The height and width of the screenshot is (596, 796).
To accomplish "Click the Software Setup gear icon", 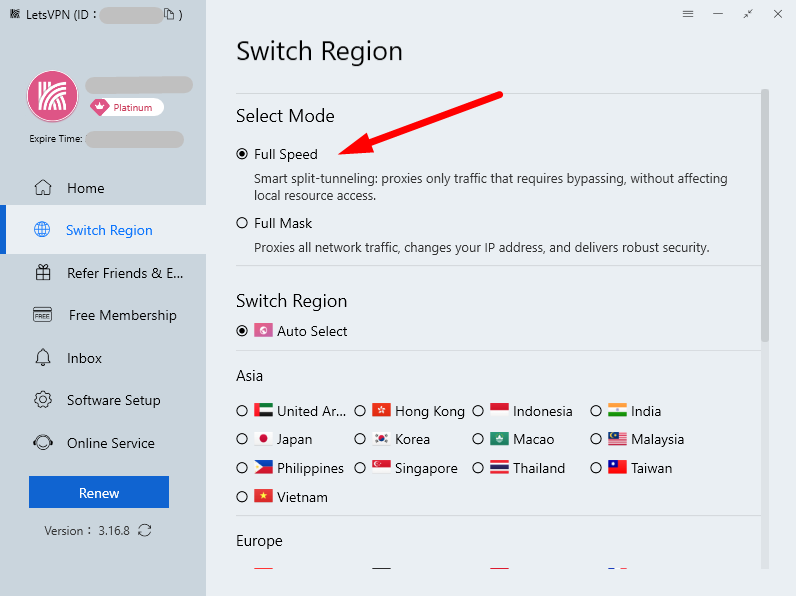I will pos(43,400).
